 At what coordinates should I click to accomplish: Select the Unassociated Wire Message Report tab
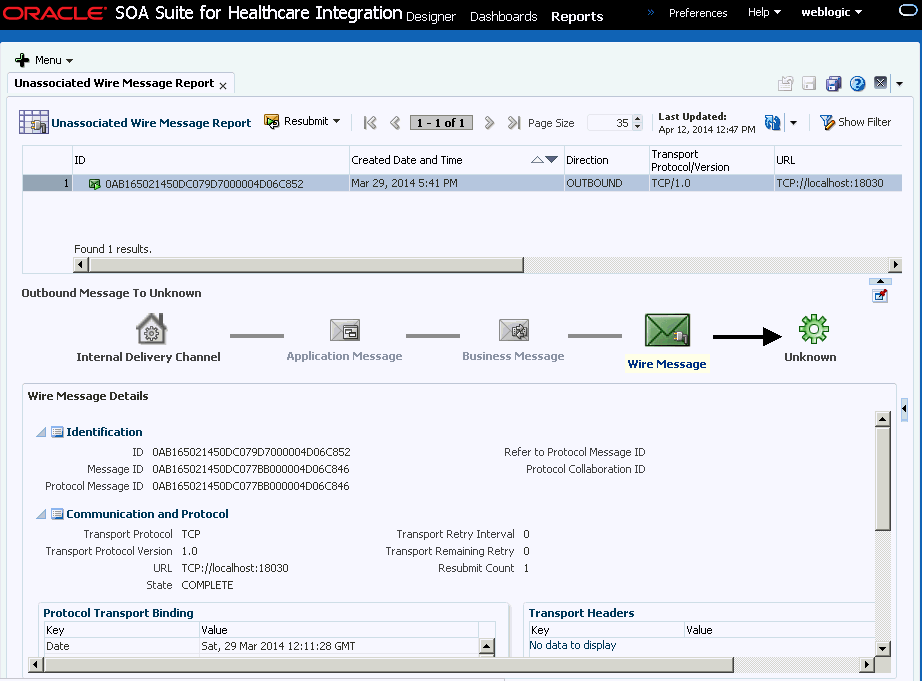pos(114,83)
